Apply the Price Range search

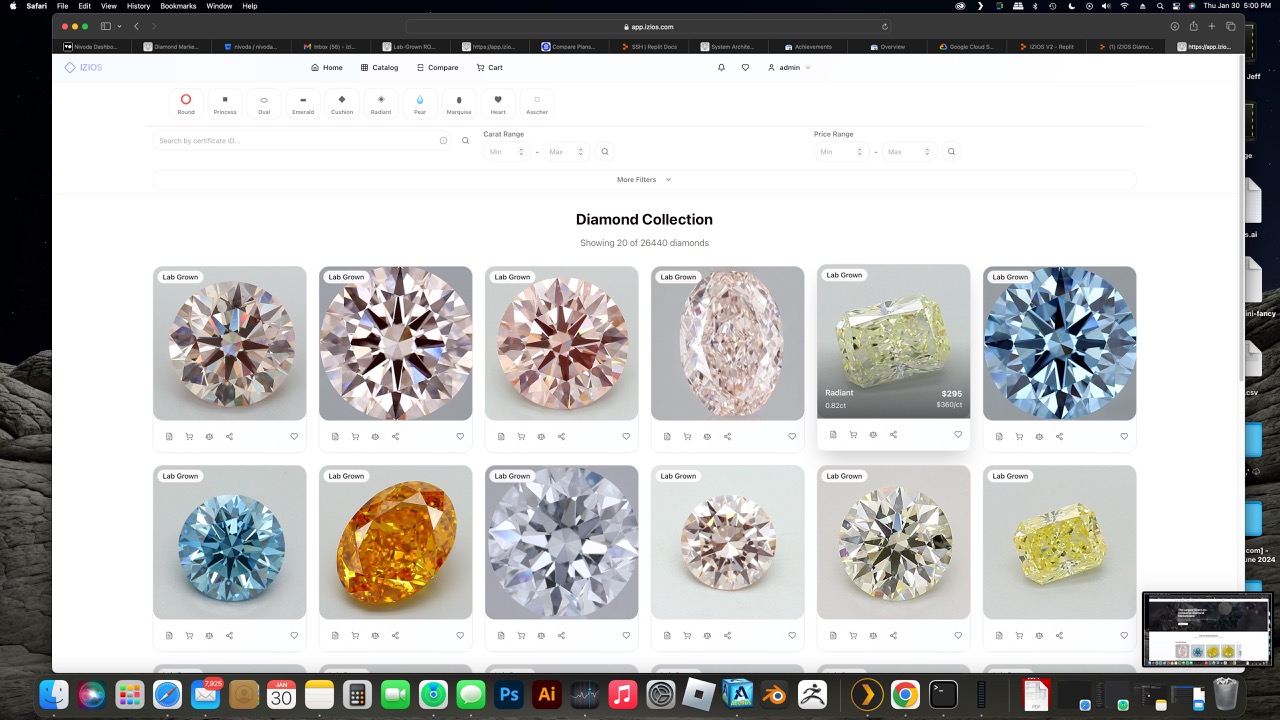tap(951, 152)
